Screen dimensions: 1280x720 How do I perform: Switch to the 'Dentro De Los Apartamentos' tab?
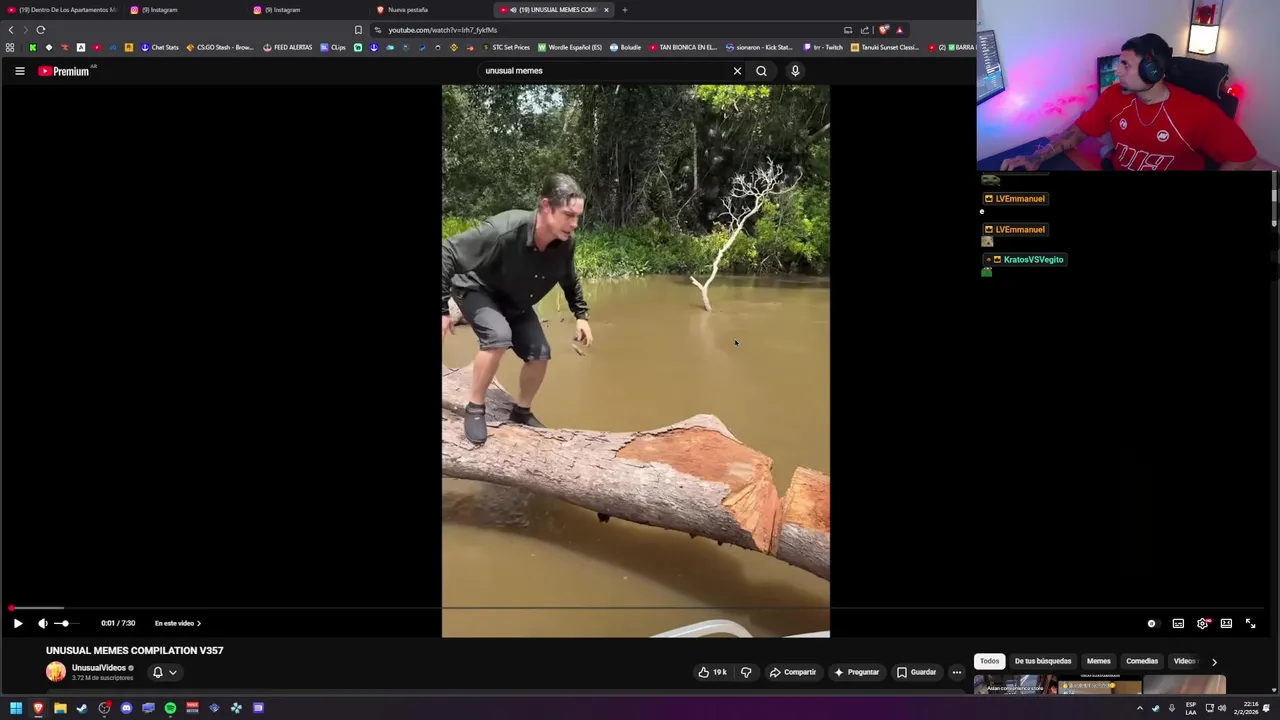point(62,10)
